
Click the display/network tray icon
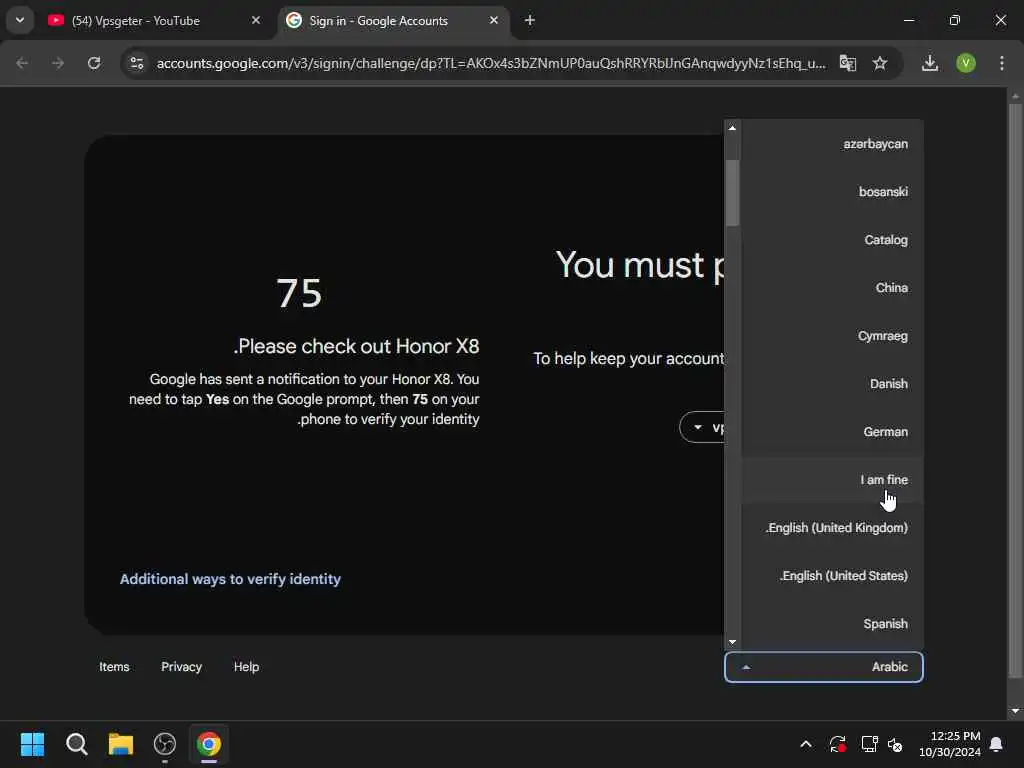click(x=869, y=744)
